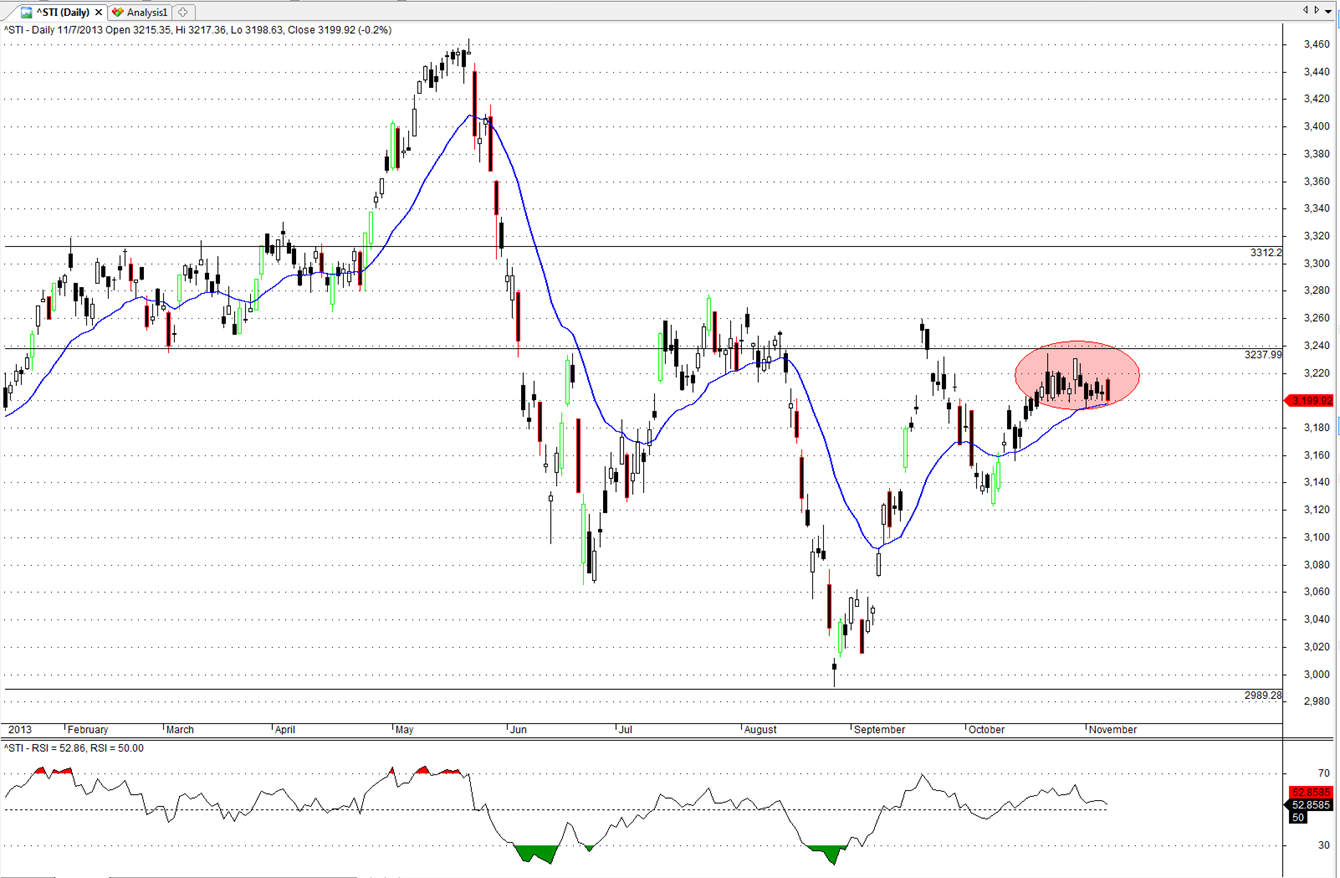This screenshot has width=1340, height=878.
Task: Click the RSI pane title text
Action: (74, 748)
